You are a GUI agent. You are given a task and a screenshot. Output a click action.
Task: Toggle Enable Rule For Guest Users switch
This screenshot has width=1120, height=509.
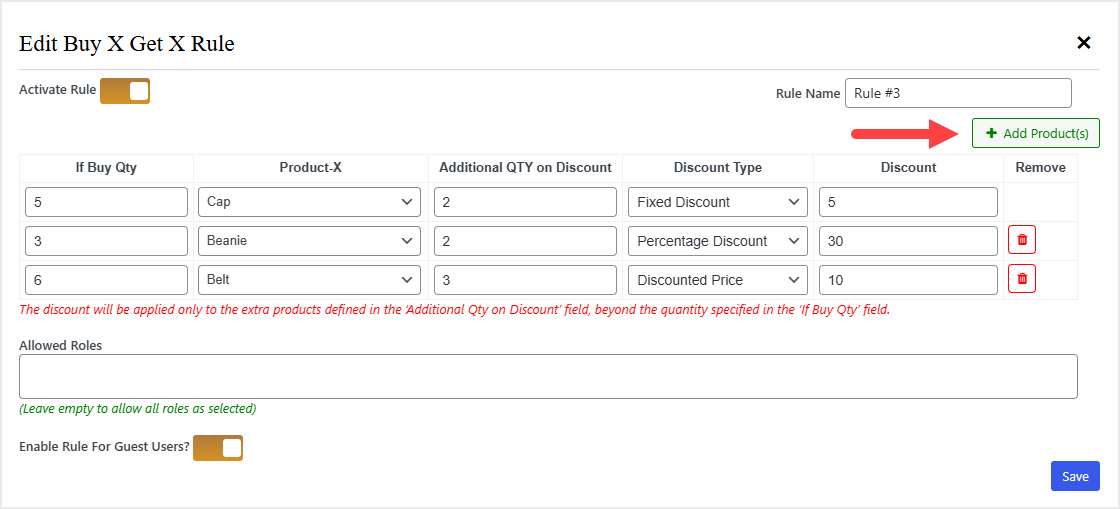(218, 447)
